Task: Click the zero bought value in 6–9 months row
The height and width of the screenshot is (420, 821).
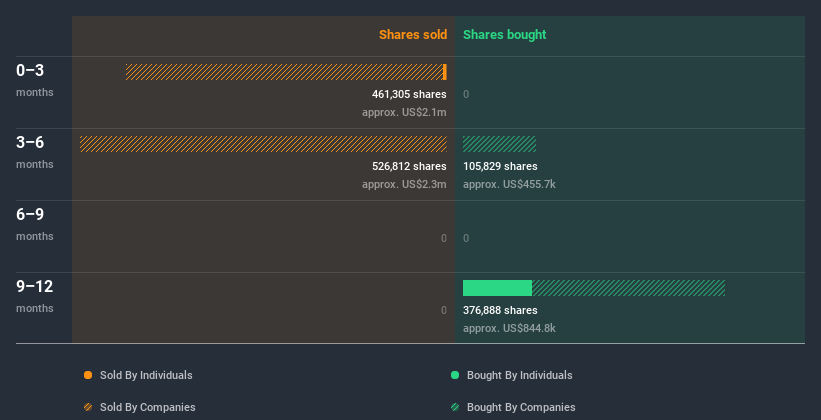Action: 466,238
